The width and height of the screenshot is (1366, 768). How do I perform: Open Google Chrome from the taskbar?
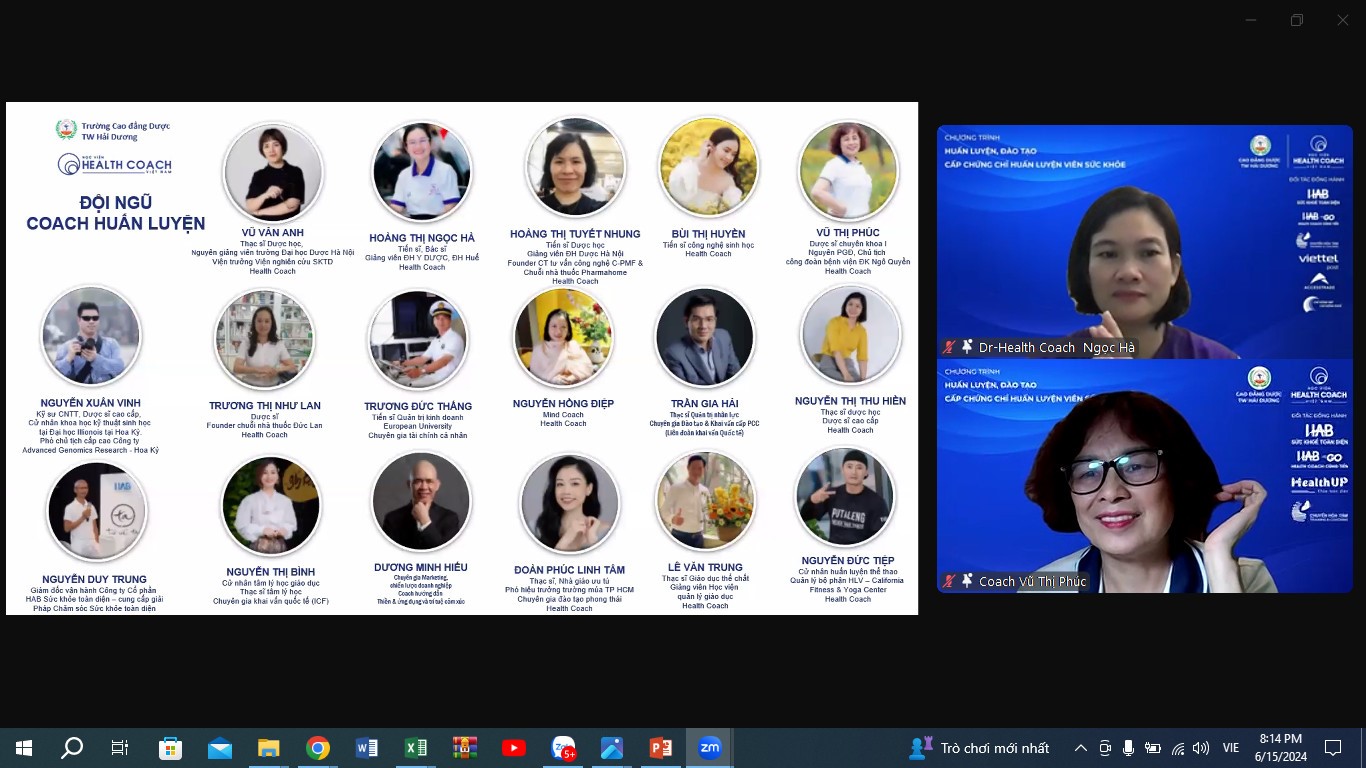(x=318, y=748)
